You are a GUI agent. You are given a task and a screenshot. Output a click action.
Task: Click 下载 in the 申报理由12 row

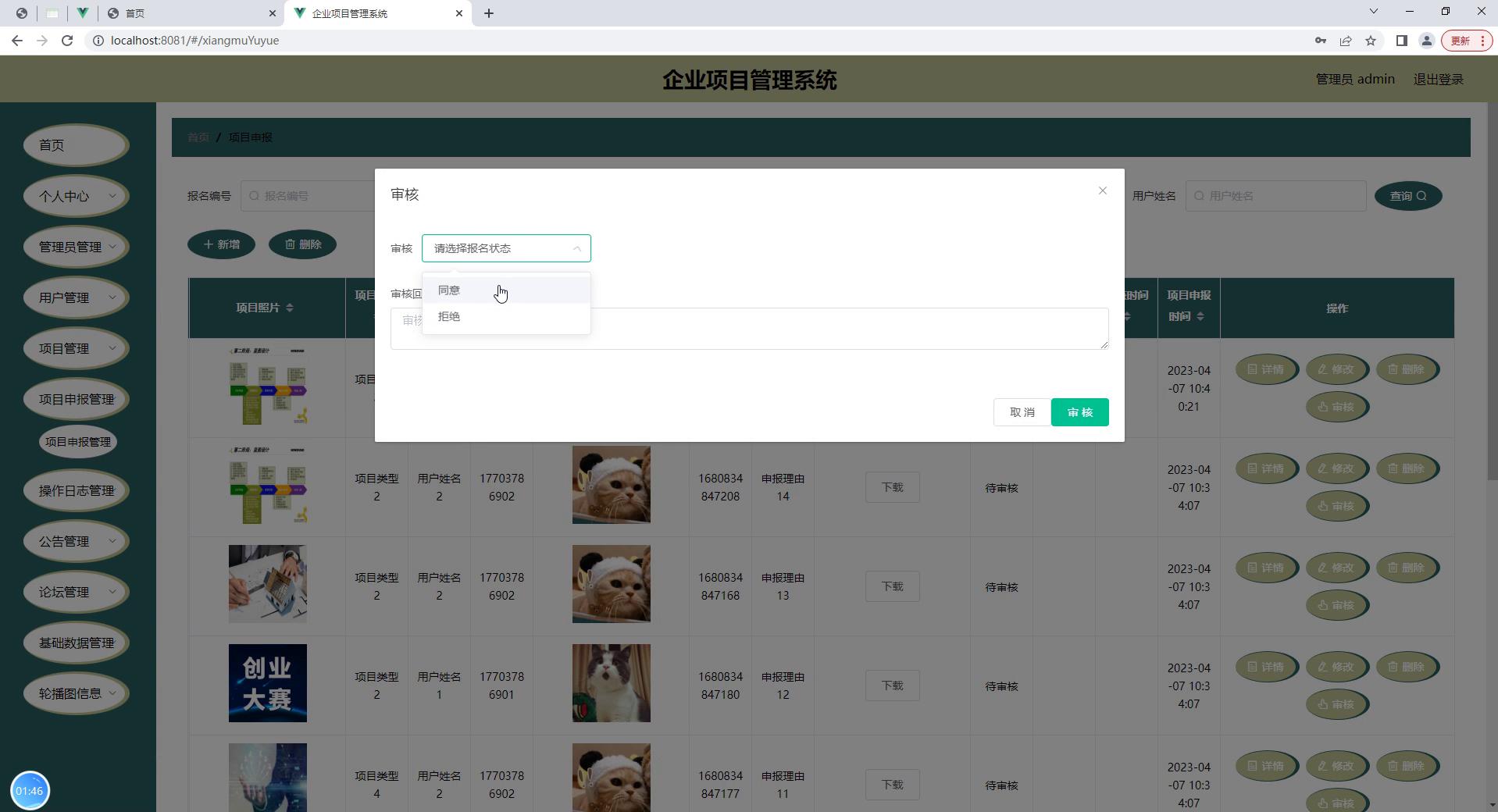[x=892, y=686]
